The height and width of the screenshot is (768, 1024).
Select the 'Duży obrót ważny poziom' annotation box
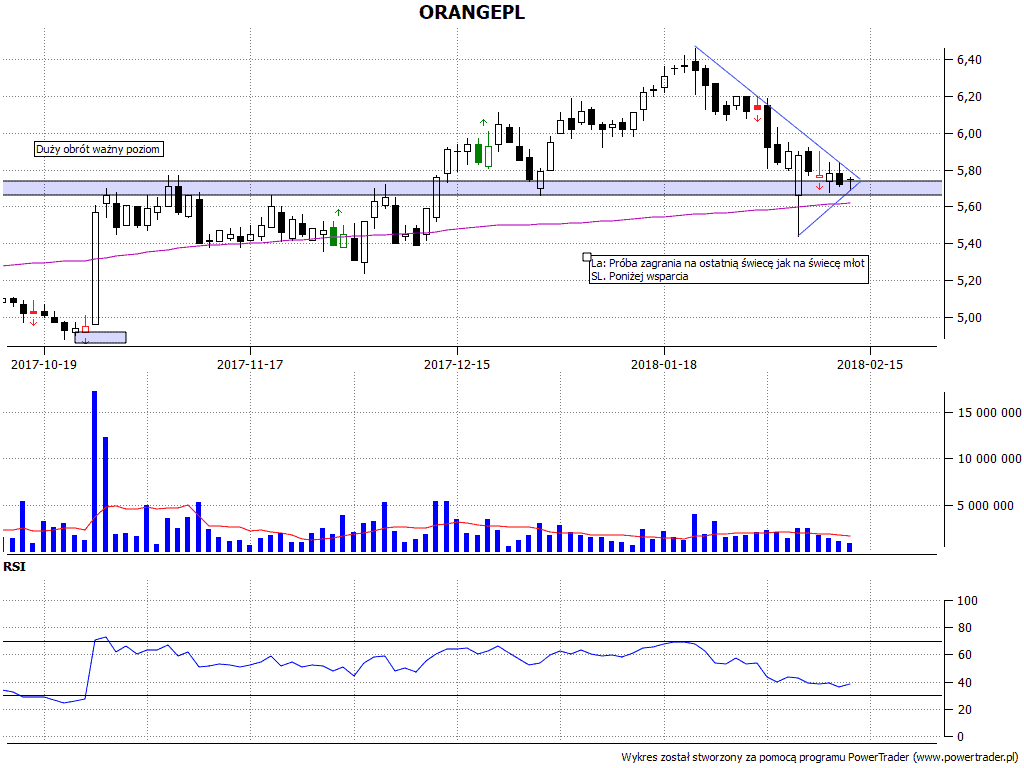98,149
